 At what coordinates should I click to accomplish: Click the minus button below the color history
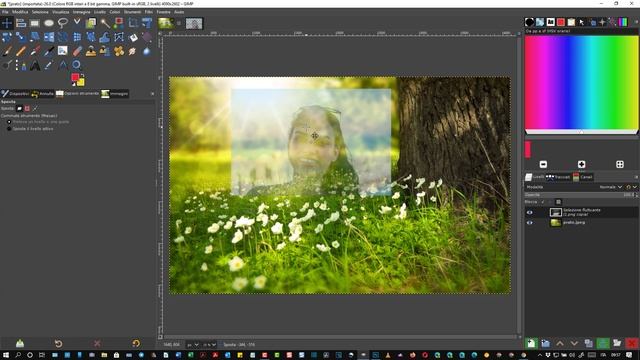(543, 164)
